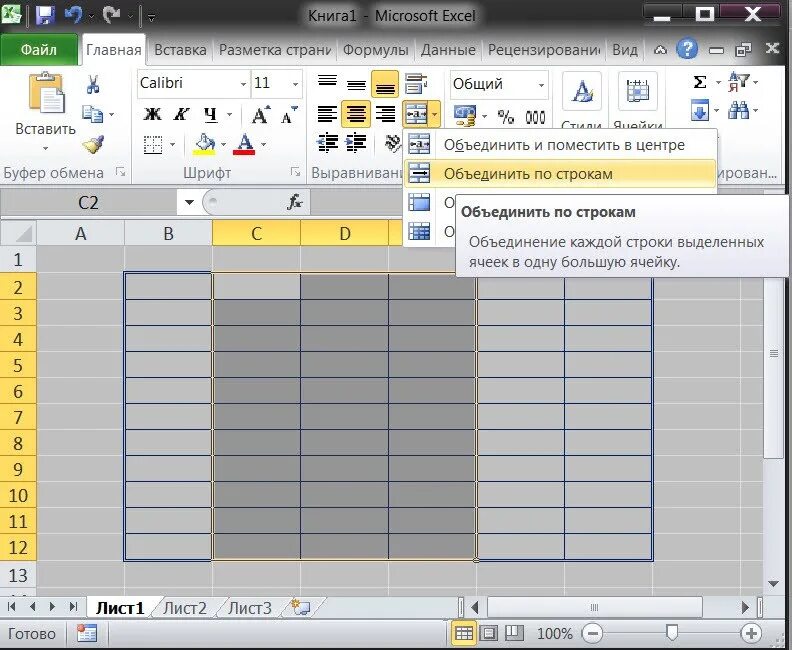Click the fx insert function button

tap(295, 203)
